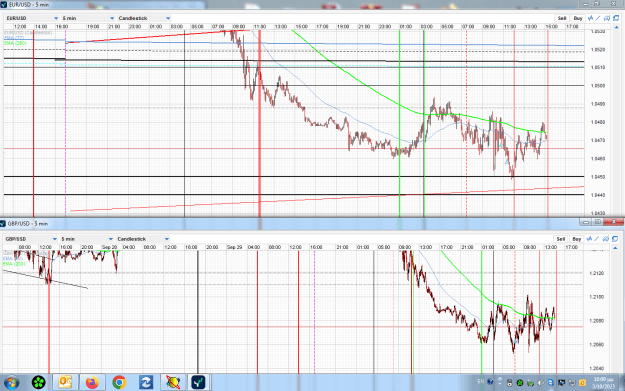Click Sep 29 date label on GBP/USD time axis
The height and width of the screenshot is (391, 625).
(234, 247)
